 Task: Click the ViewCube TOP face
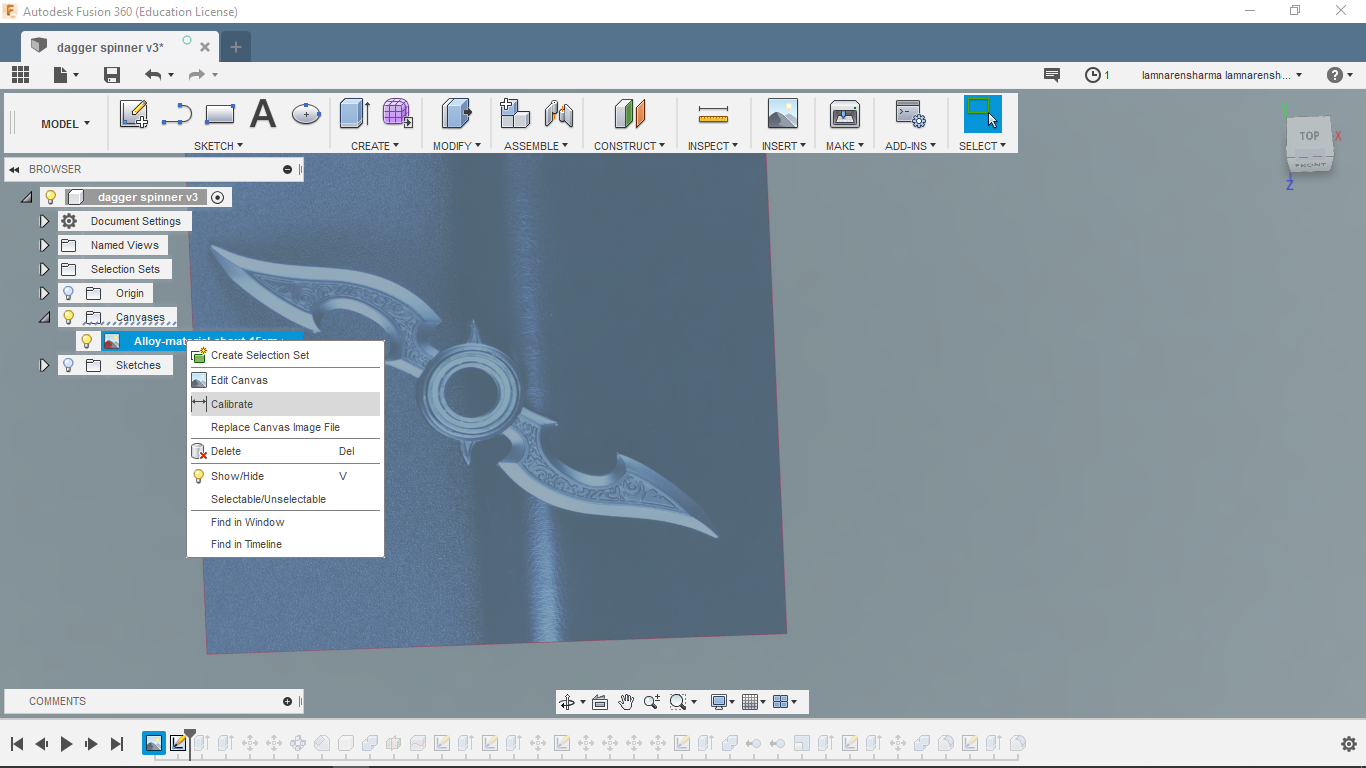click(x=1309, y=136)
